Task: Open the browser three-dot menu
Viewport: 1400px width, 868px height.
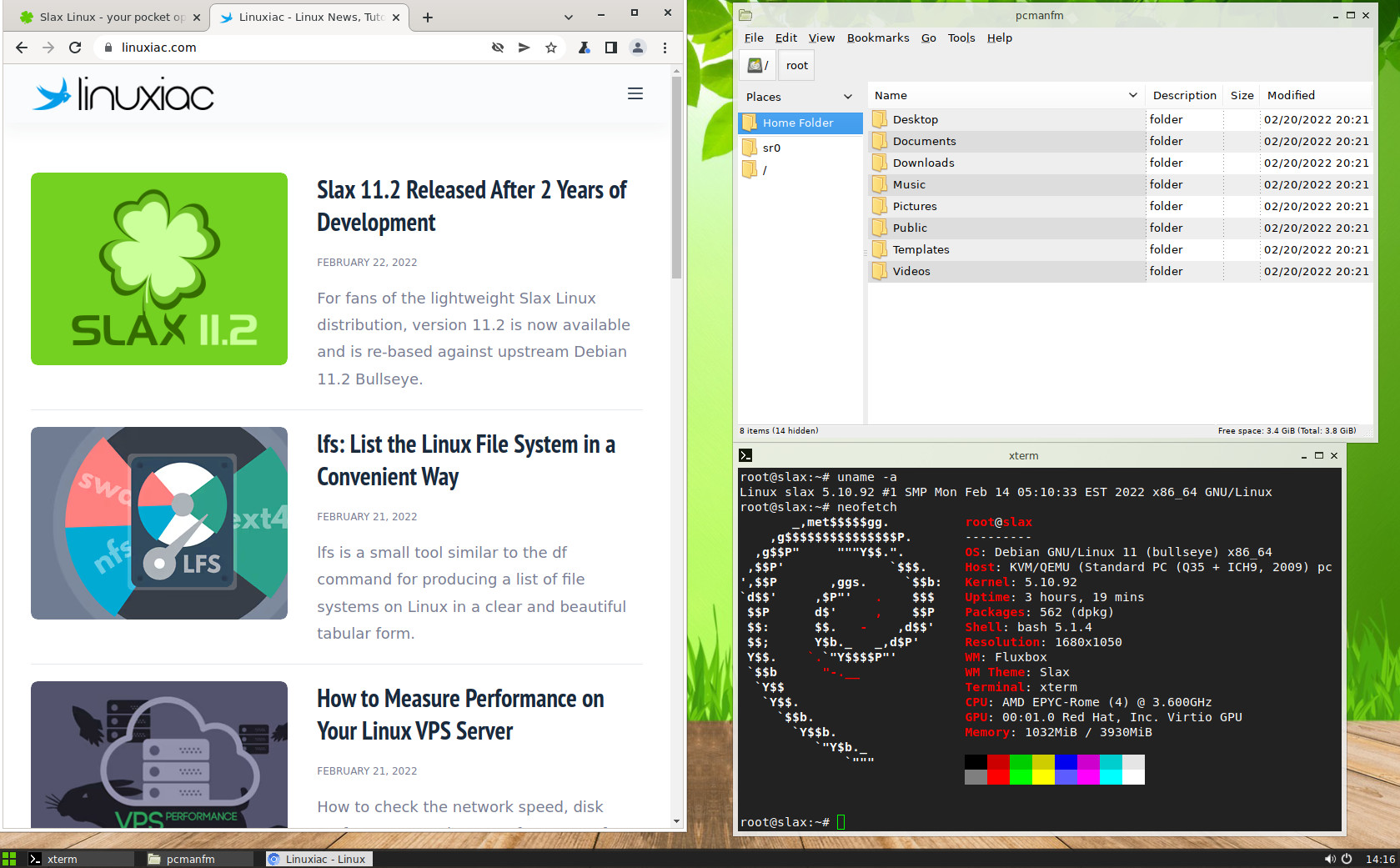Action: pos(665,48)
